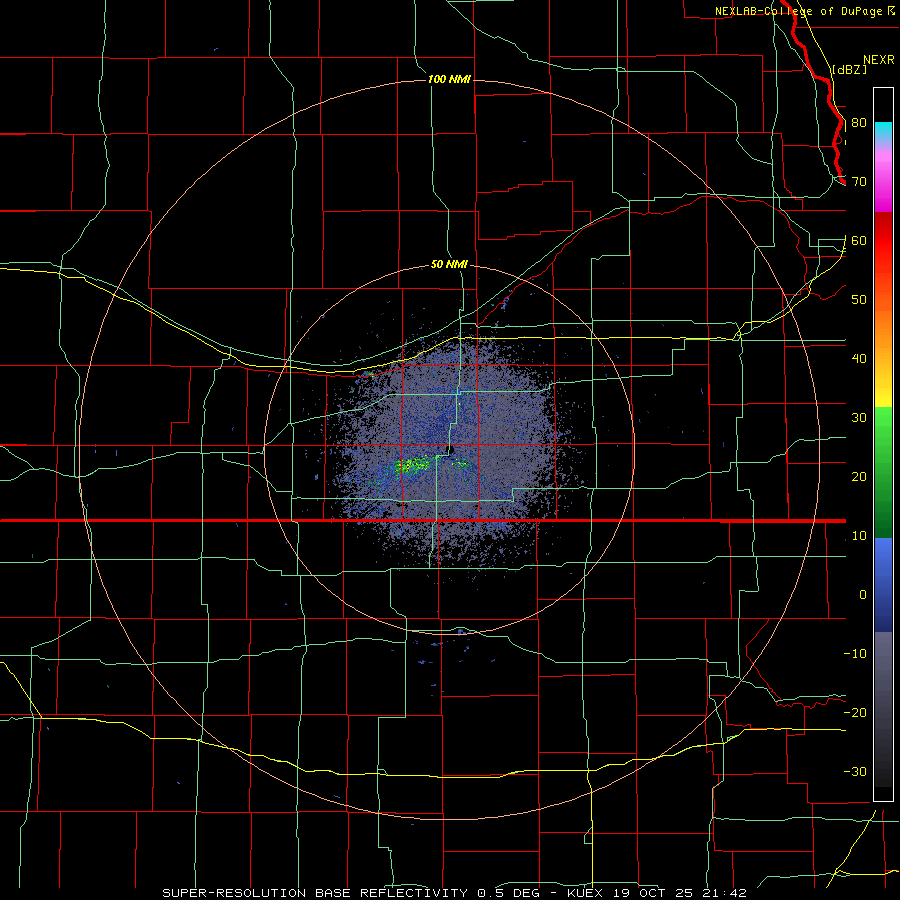Click the 50 value on the dBZ scale
This screenshot has width=900, height=900.
pos(859,300)
